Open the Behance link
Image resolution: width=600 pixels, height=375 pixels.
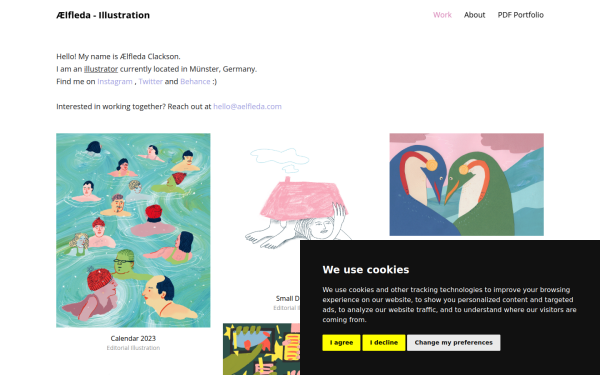[x=195, y=82]
